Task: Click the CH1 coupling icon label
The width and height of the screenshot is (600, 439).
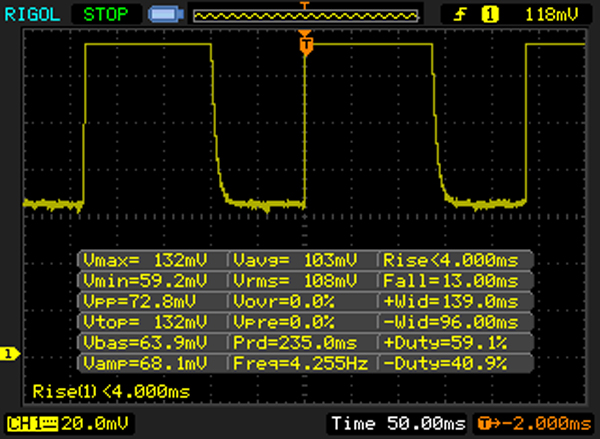Action: (32, 424)
